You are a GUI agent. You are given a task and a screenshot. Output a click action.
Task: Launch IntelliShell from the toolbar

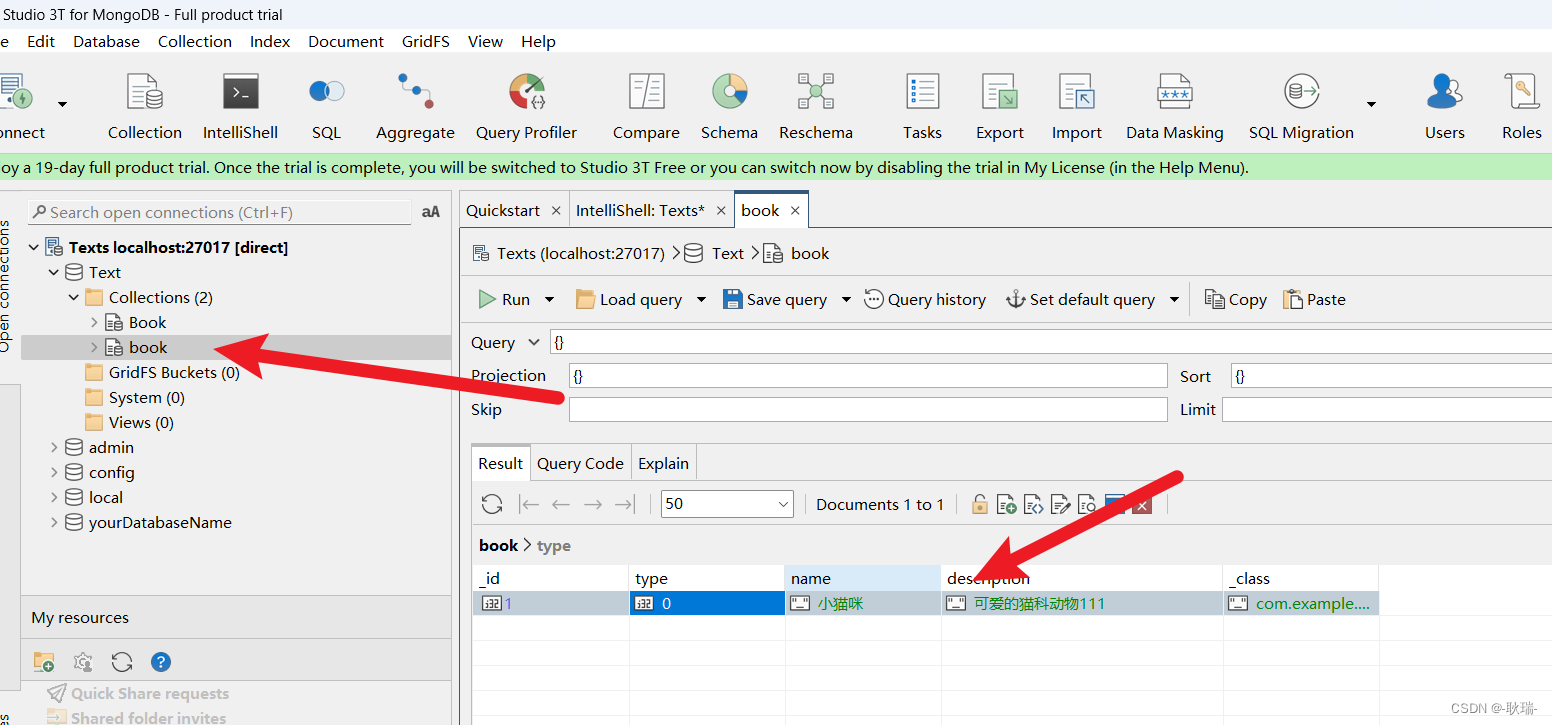(240, 105)
